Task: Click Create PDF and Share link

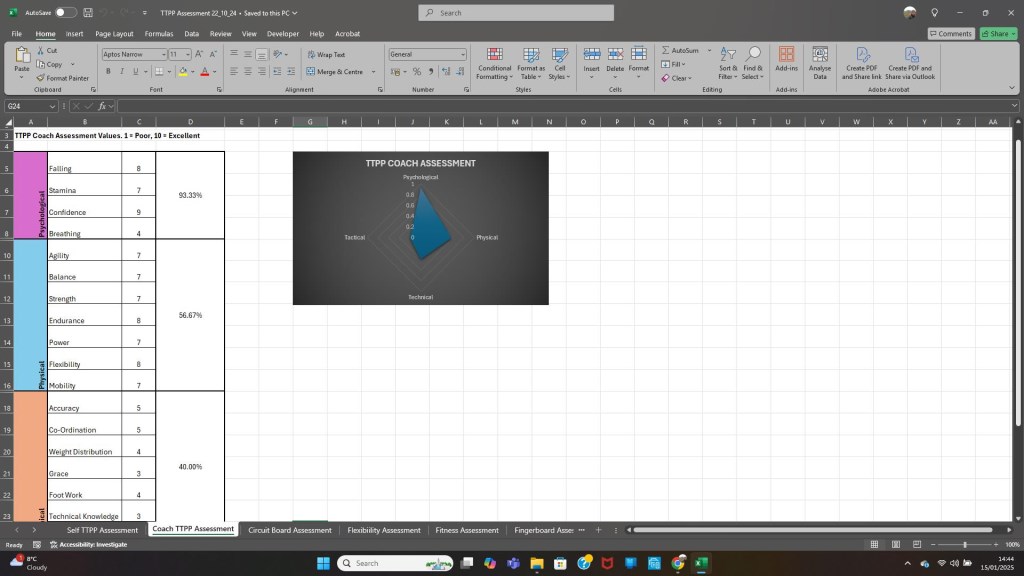Action: (861, 62)
